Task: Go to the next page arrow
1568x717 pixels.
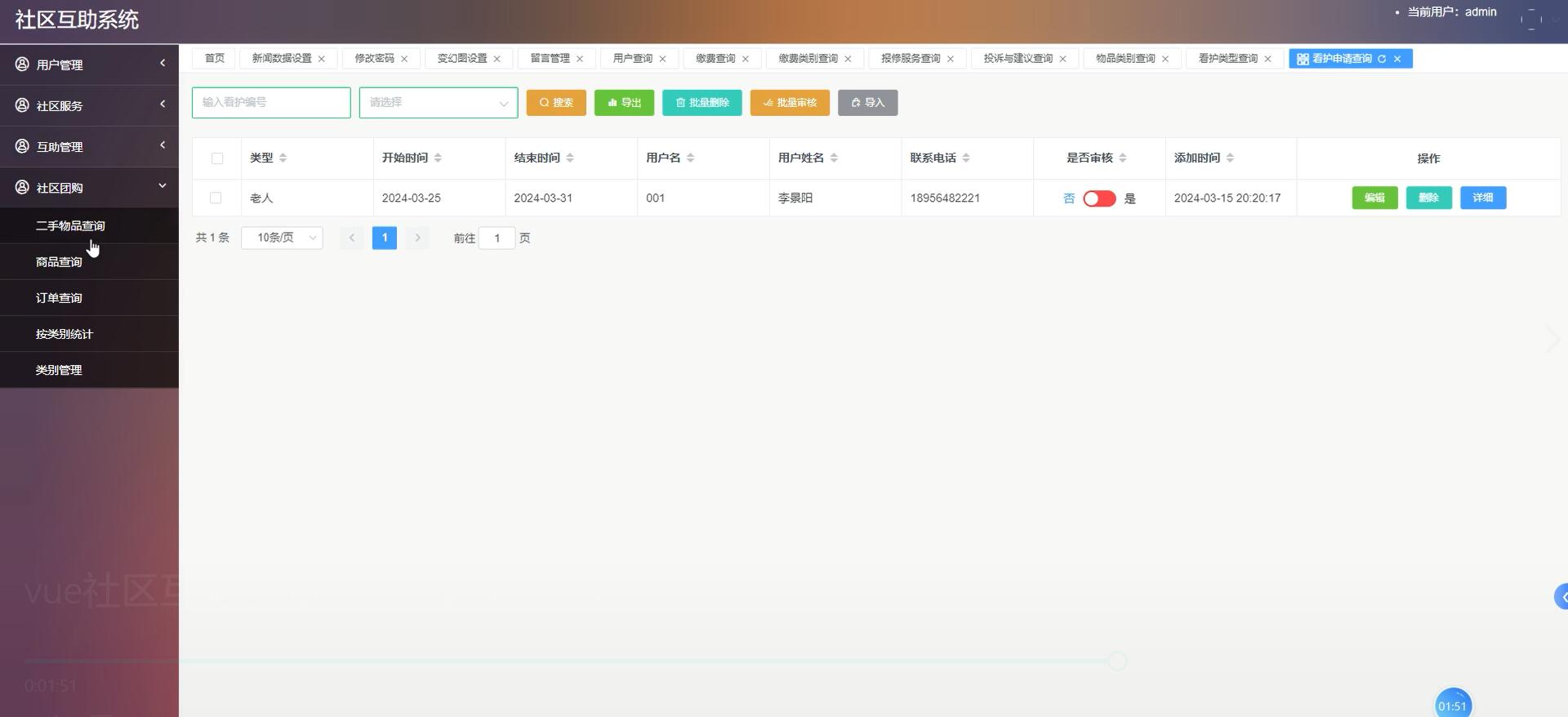Action: 417,238
